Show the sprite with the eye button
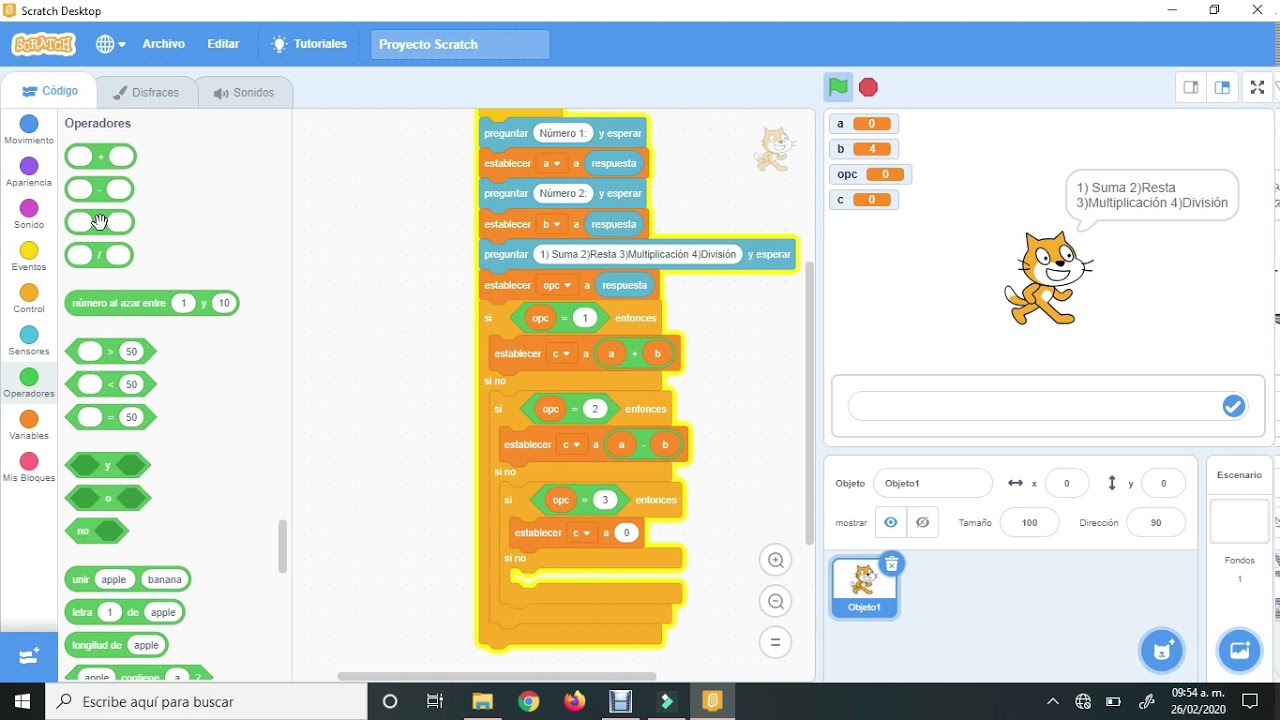 click(x=890, y=522)
